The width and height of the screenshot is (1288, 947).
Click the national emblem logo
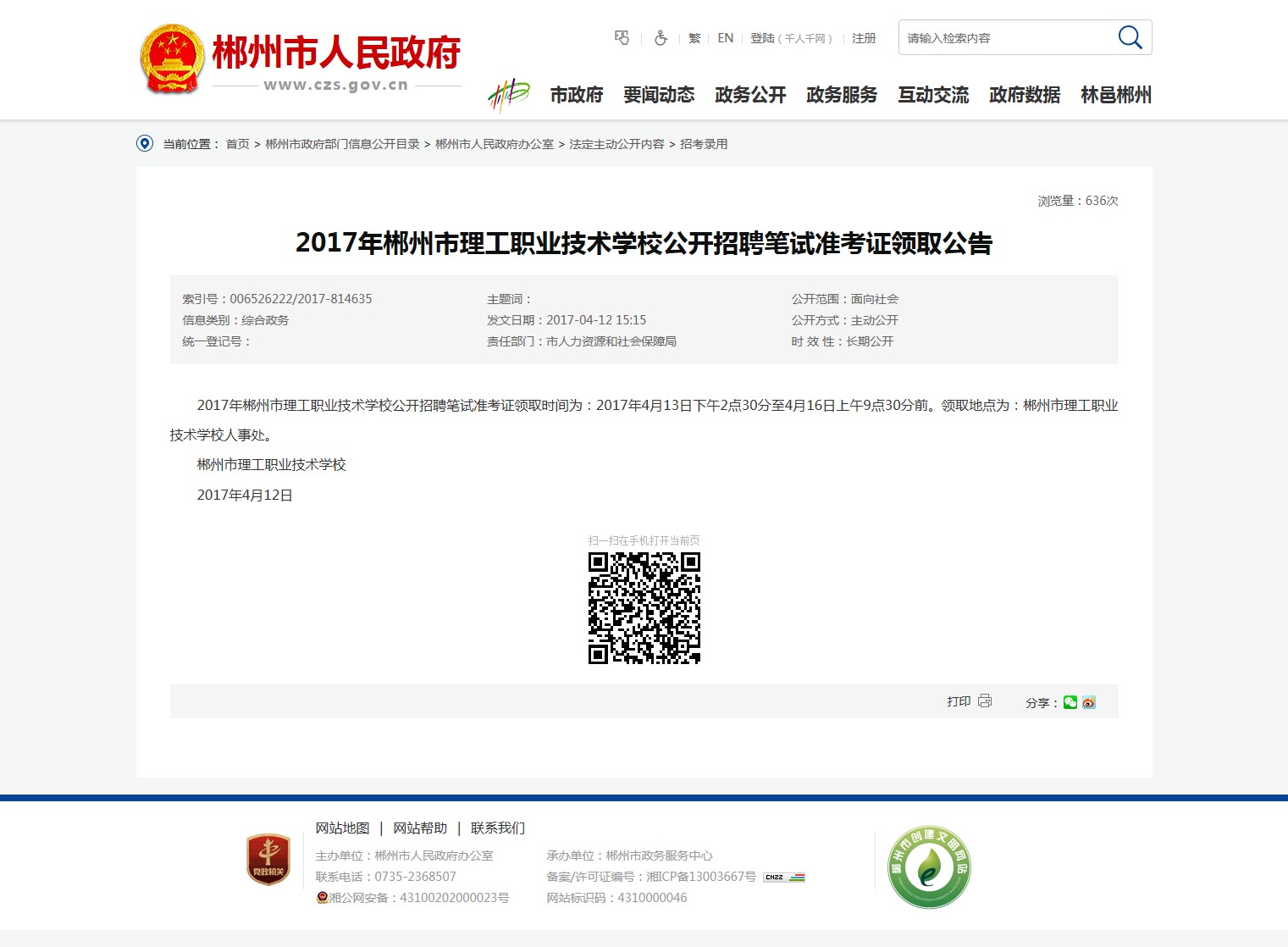point(172,58)
